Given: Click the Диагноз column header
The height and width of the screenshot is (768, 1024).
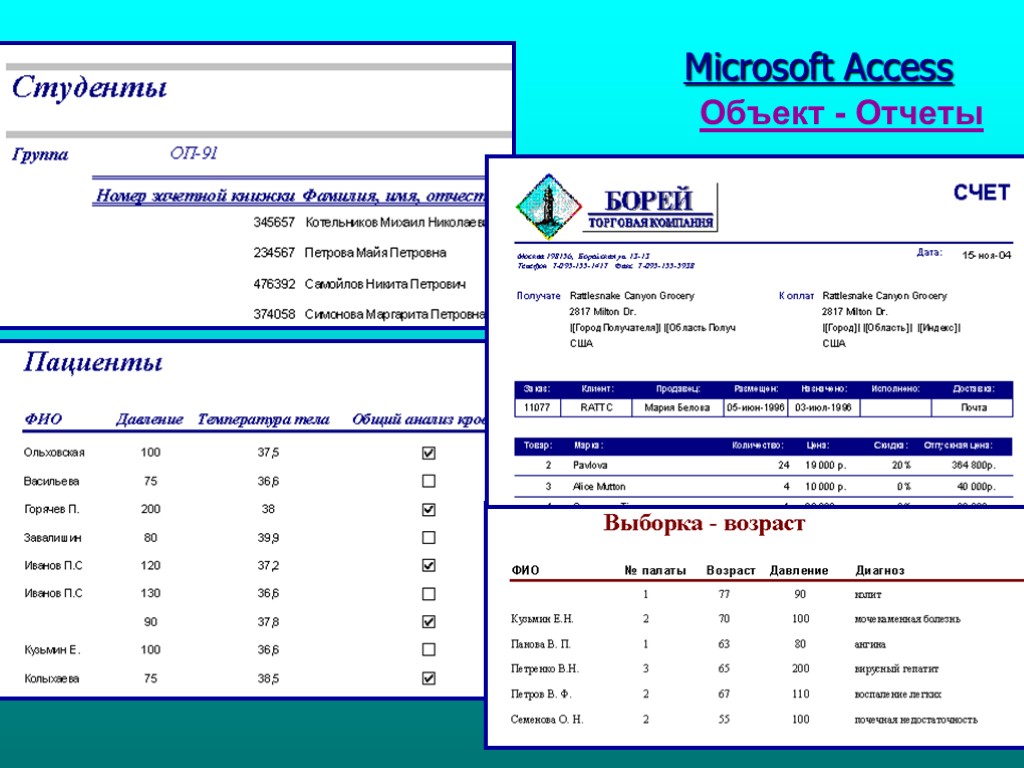Looking at the screenshot, I should point(880,571).
